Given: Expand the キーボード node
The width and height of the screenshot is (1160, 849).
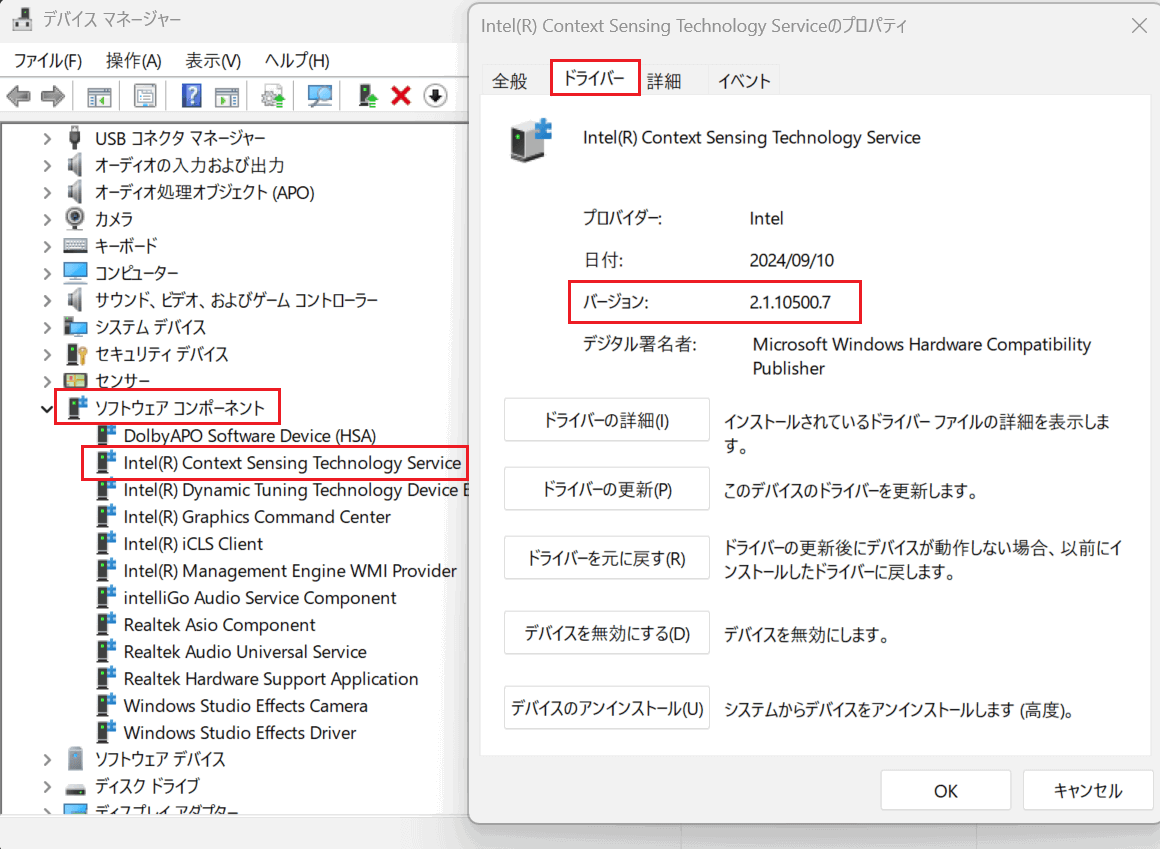Looking at the screenshot, I should coord(47,246).
